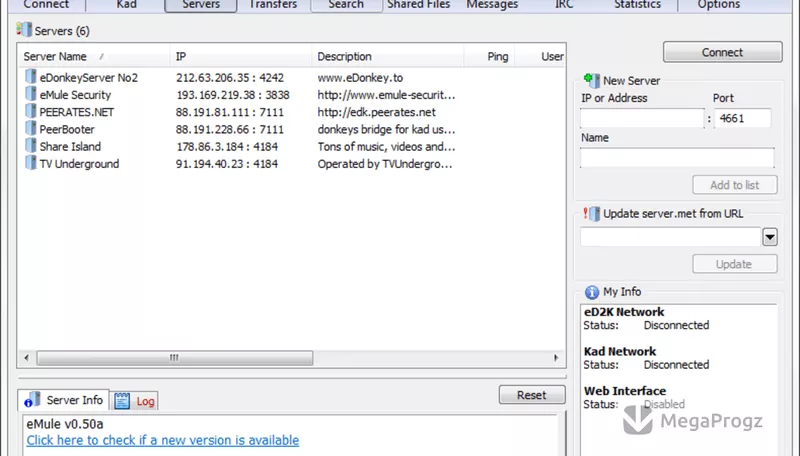Image resolution: width=800 pixels, height=456 pixels.
Task: Focus the IP or Address input field
Action: pyautogui.click(x=642, y=118)
